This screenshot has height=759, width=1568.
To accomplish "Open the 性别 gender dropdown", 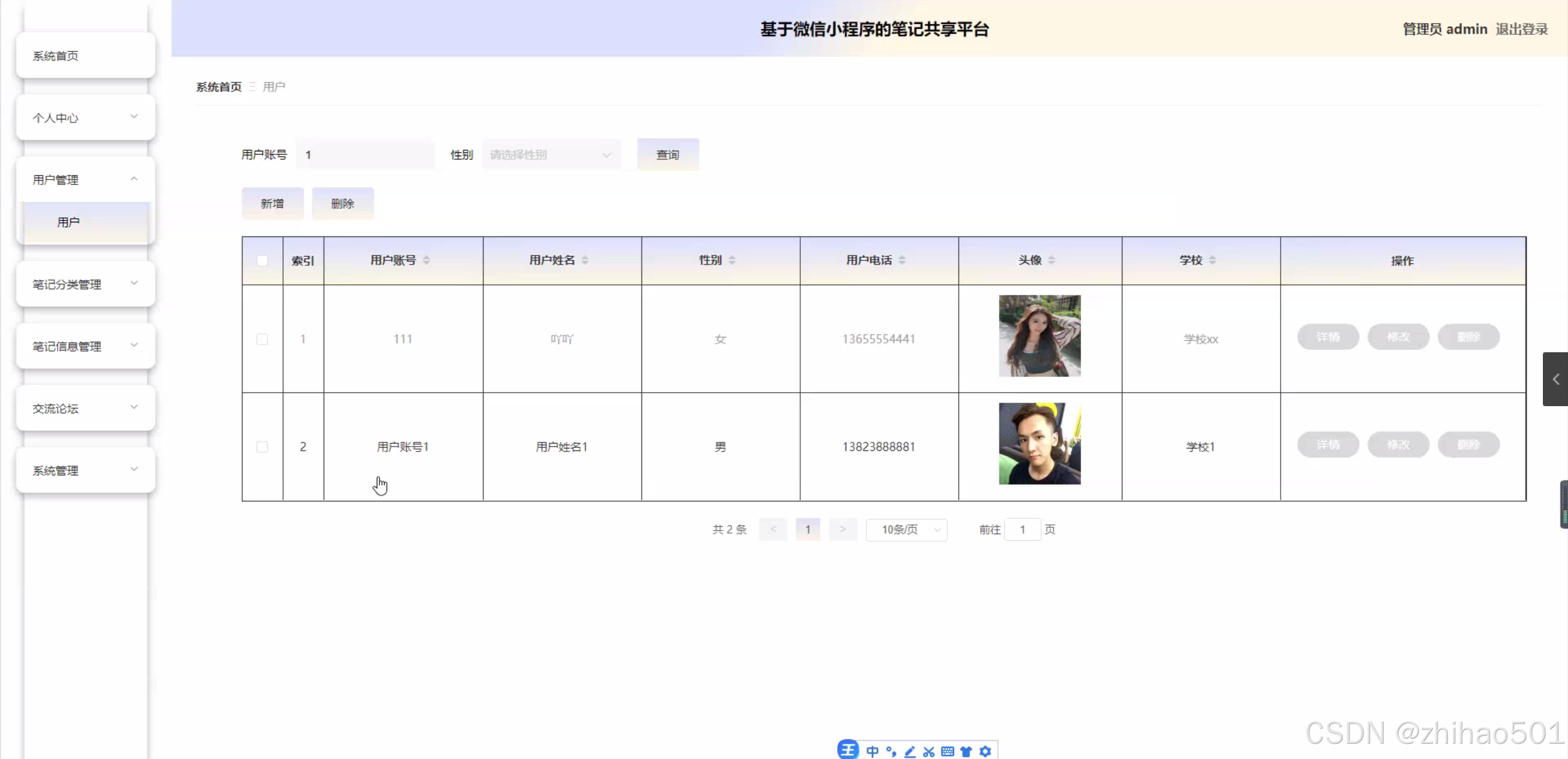I will click(x=551, y=155).
